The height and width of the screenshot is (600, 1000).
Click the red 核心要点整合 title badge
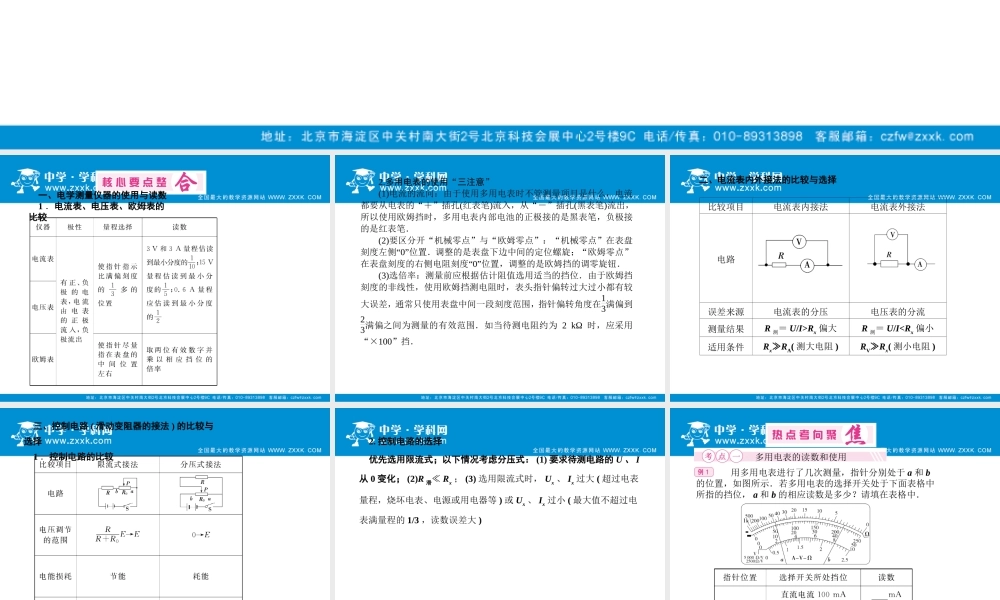coord(151,182)
